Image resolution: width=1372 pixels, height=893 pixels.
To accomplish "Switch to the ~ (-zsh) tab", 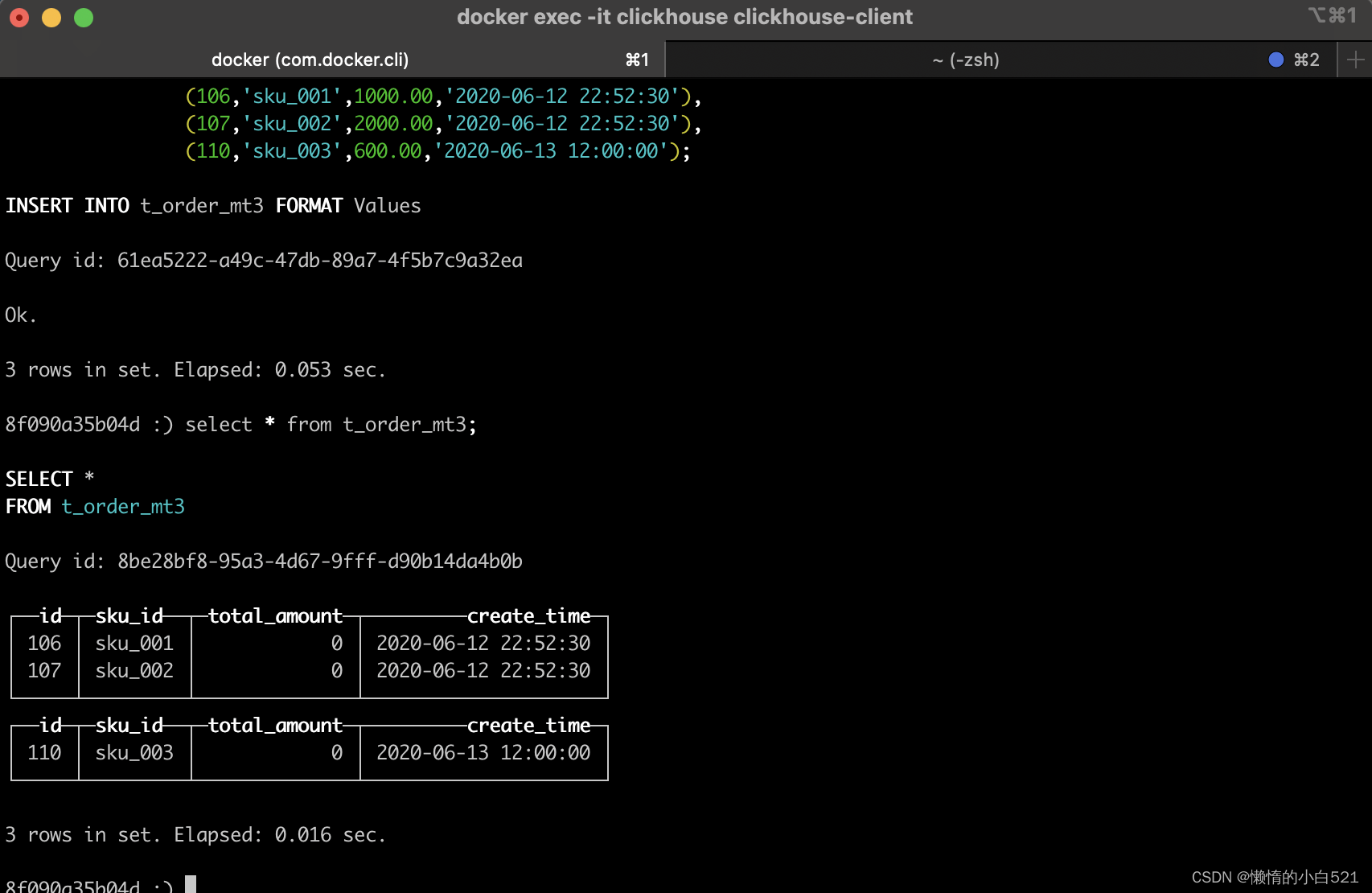I will point(1001,60).
